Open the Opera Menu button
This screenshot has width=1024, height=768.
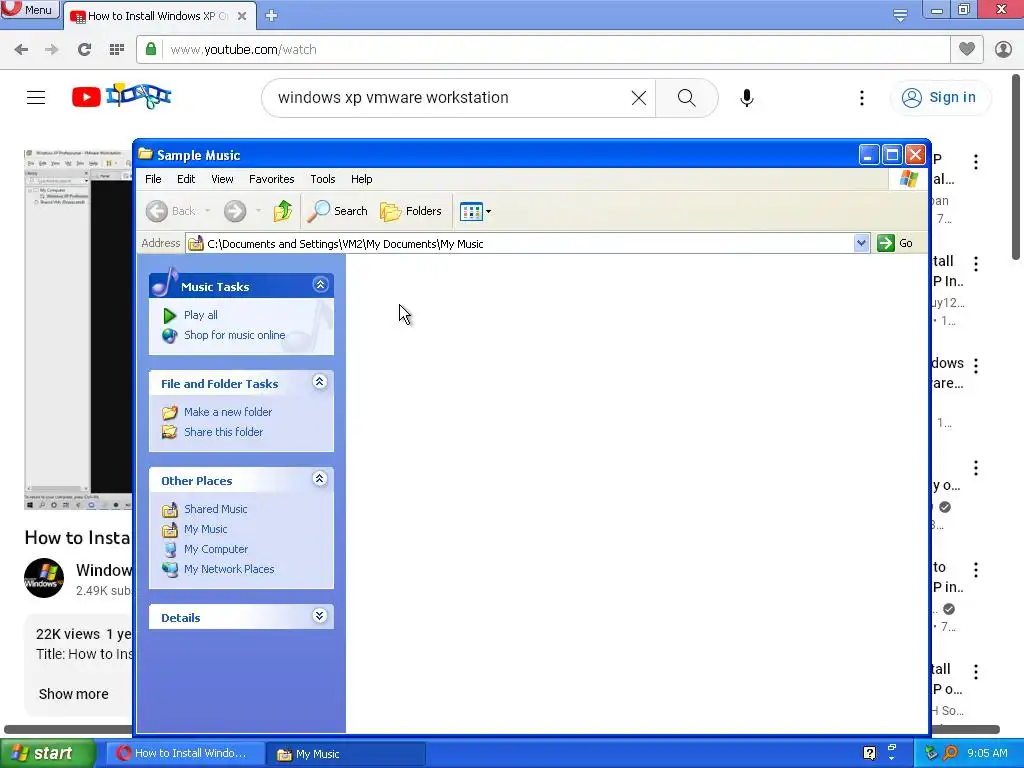(30, 9)
